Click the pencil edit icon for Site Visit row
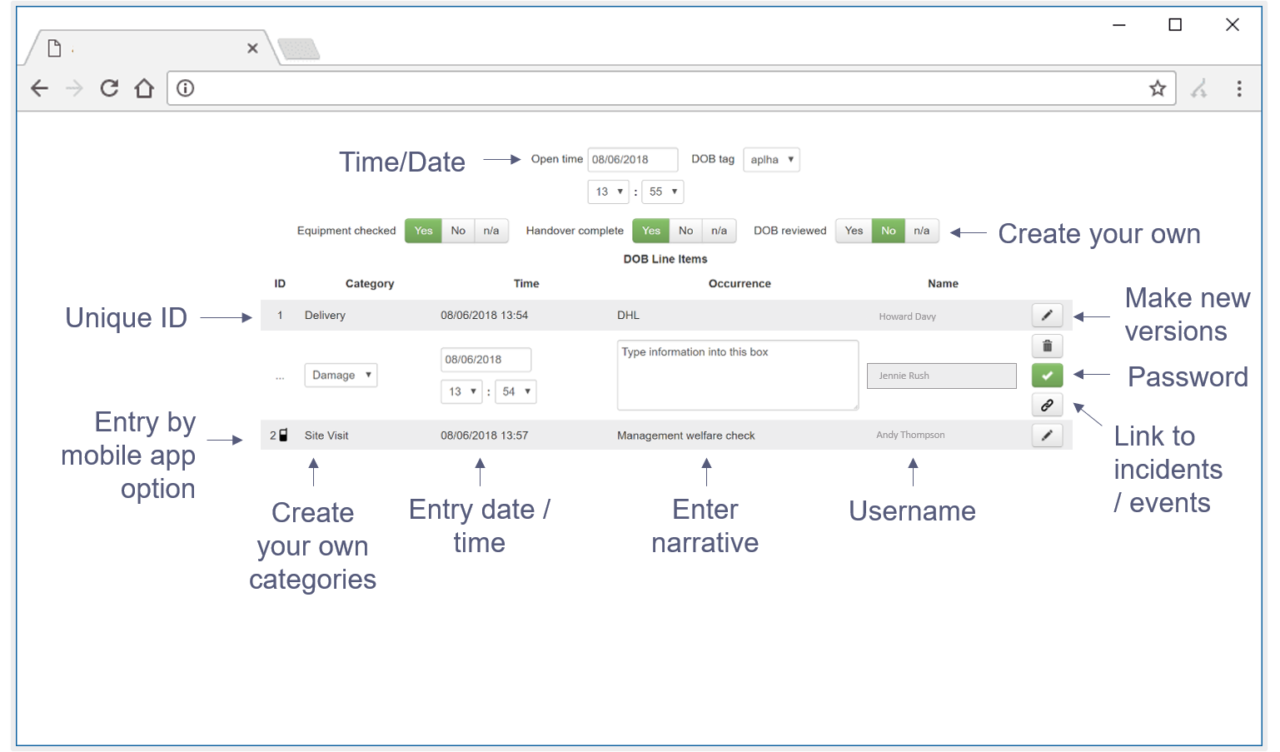The height and width of the screenshot is (752, 1280). pyautogui.click(x=1047, y=436)
